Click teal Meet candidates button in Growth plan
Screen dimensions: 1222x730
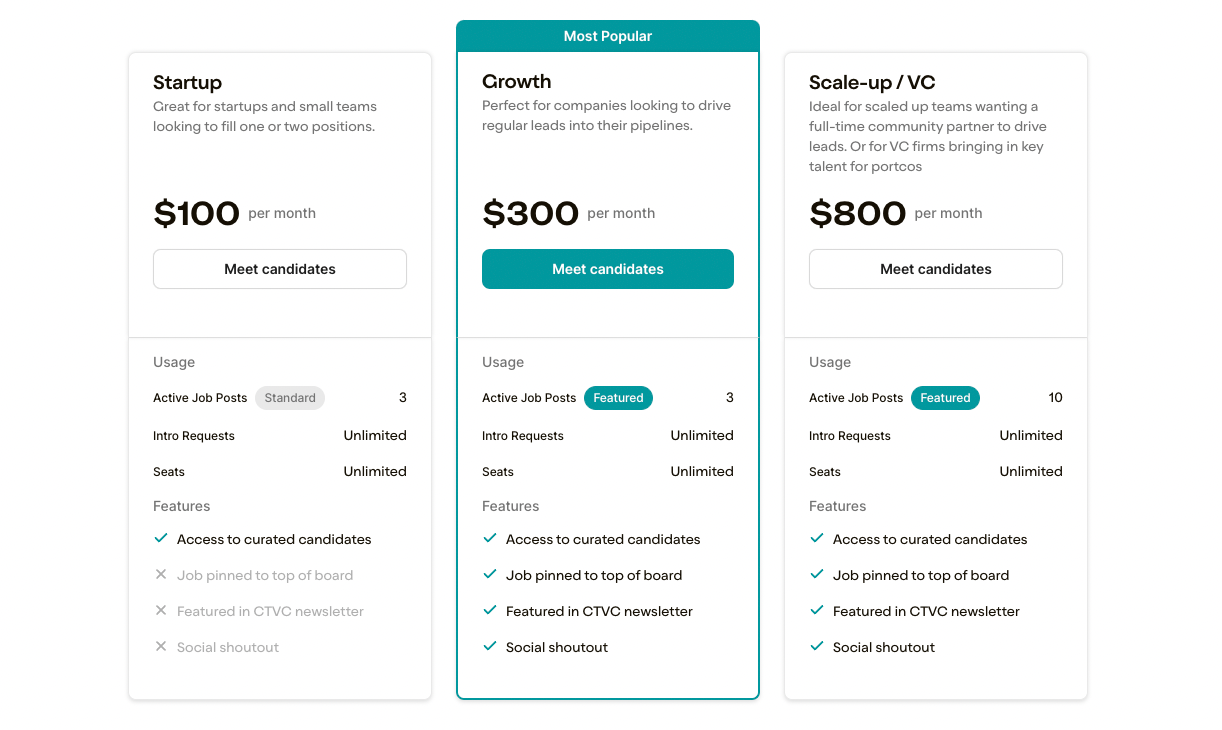click(608, 269)
